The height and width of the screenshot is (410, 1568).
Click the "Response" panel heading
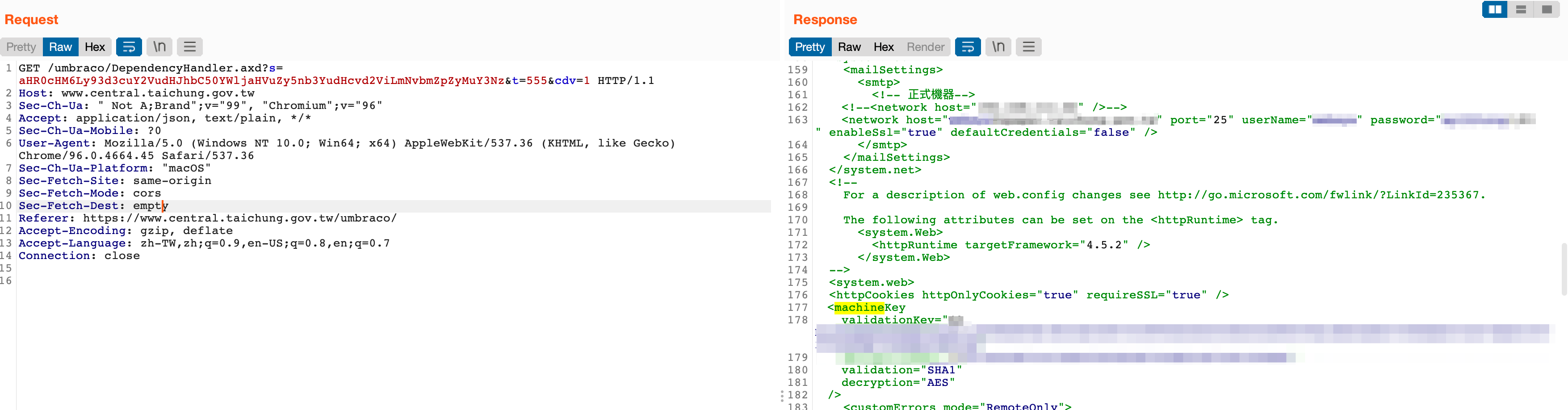pyautogui.click(x=825, y=20)
